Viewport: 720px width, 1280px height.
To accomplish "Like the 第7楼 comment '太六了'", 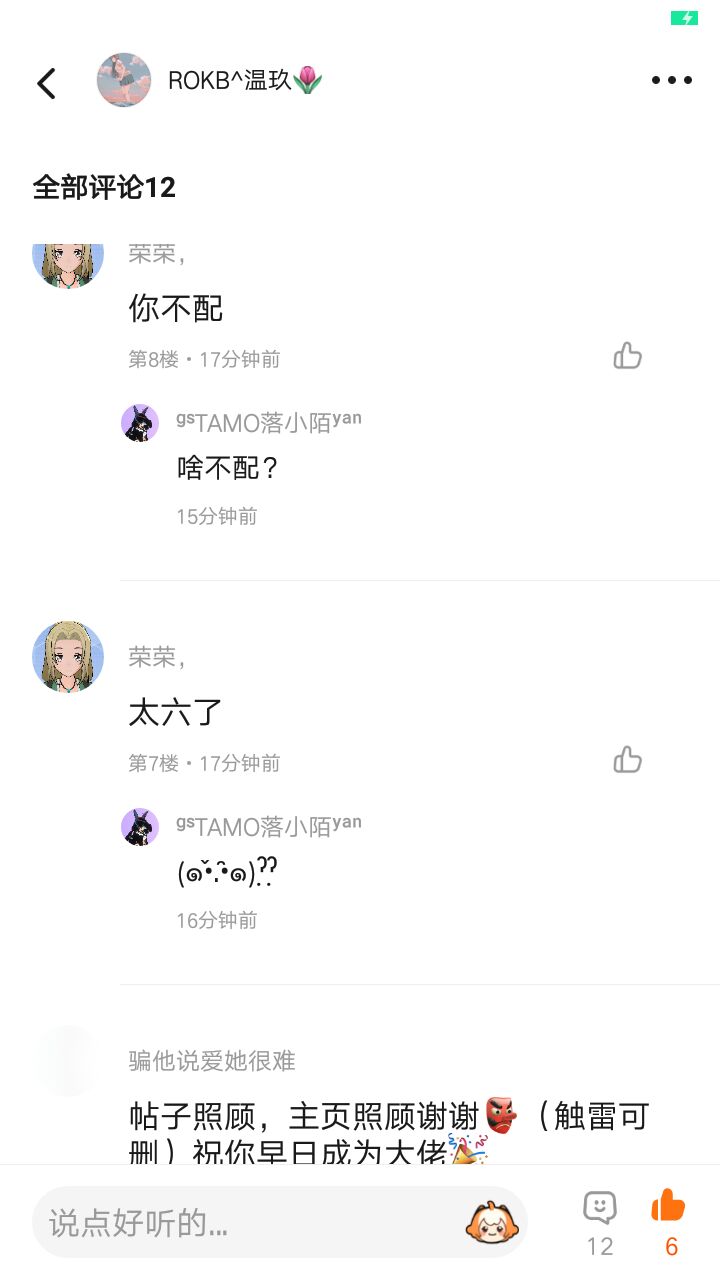I will 628,760.
